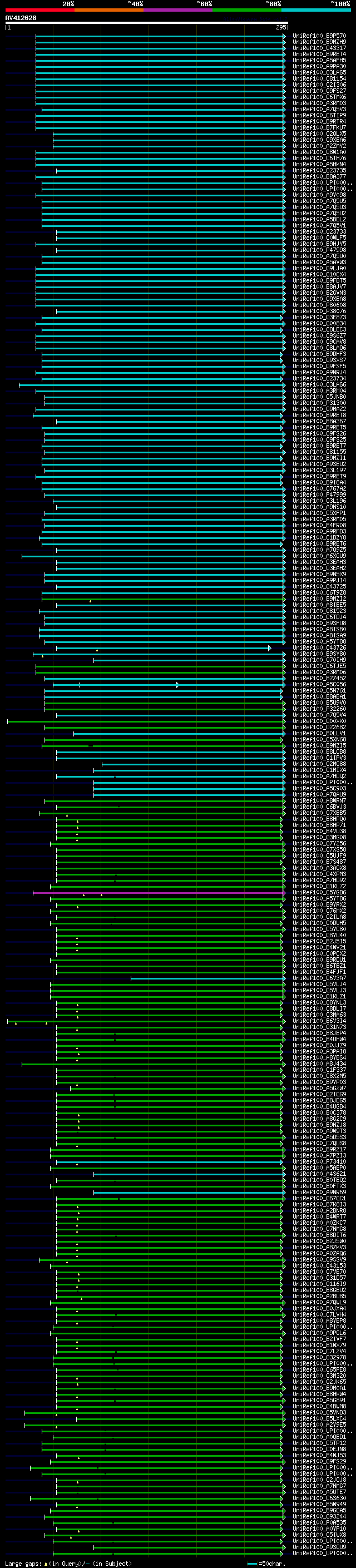Open hit UniRef100_B9M0A1
Screen dimensions: 356x1568
[319, 1388]
